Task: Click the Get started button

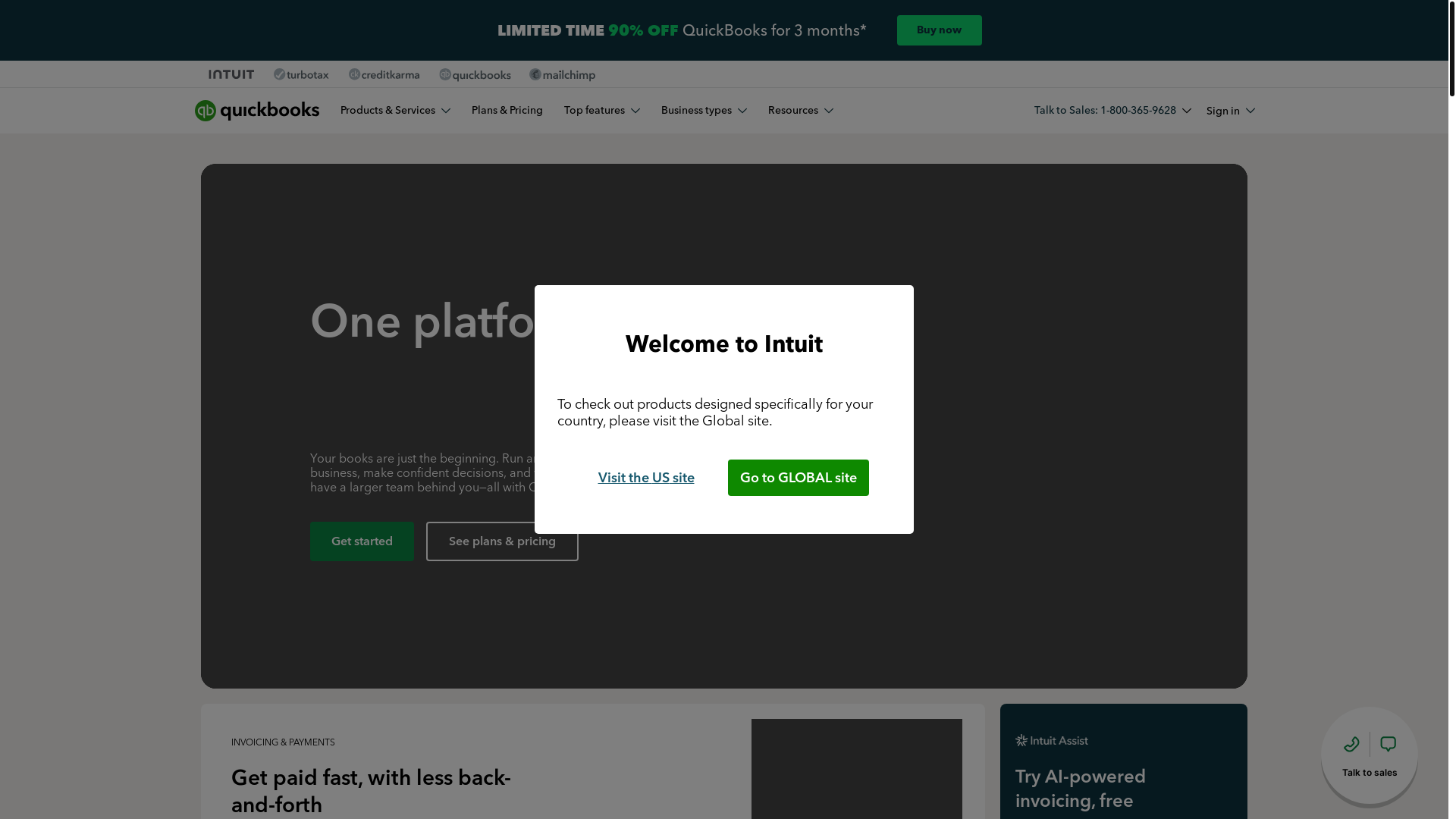Action: pyautogui.click(x=362, y=541)
